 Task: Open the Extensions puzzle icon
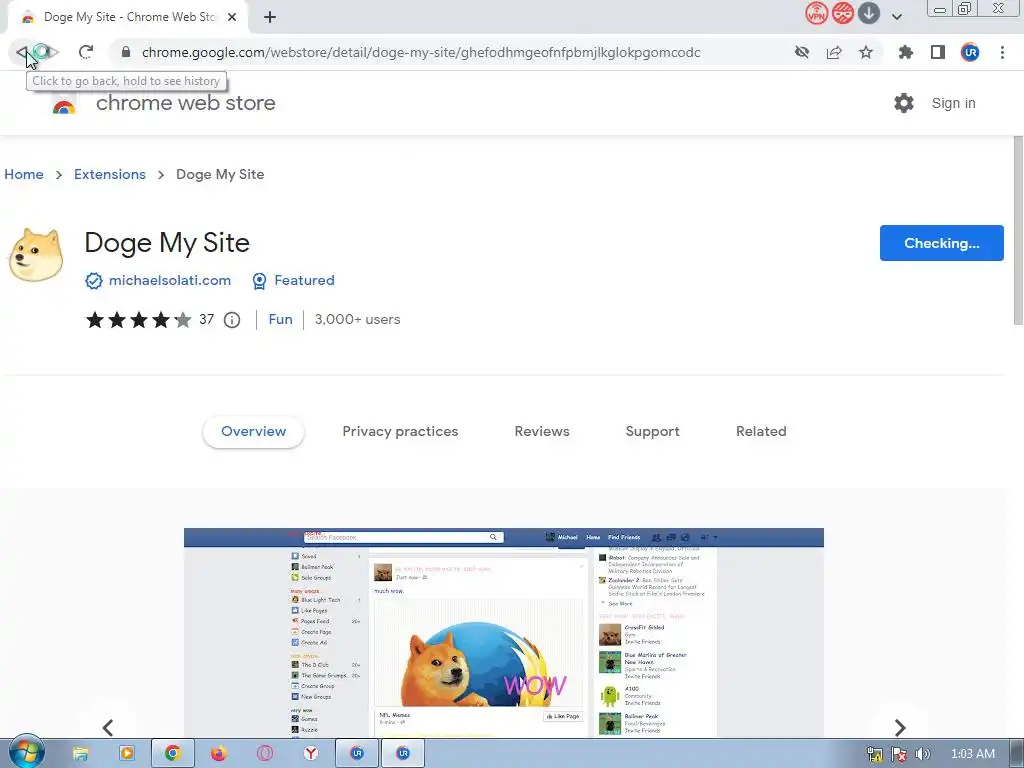point(906,52)
